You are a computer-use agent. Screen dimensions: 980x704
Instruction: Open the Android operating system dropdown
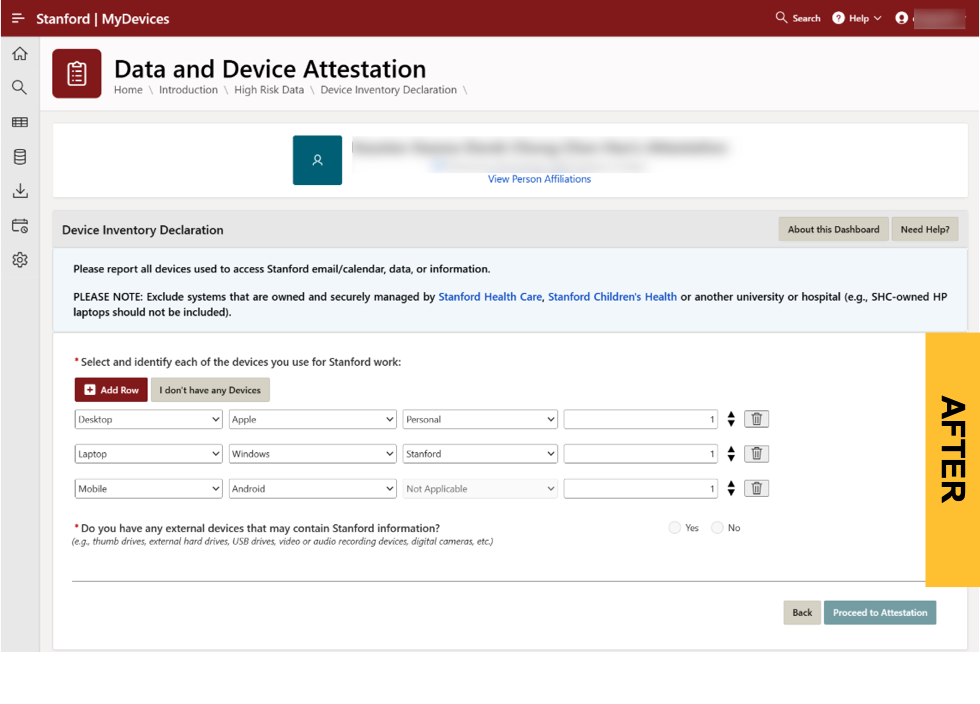click(x=312, y=488)
